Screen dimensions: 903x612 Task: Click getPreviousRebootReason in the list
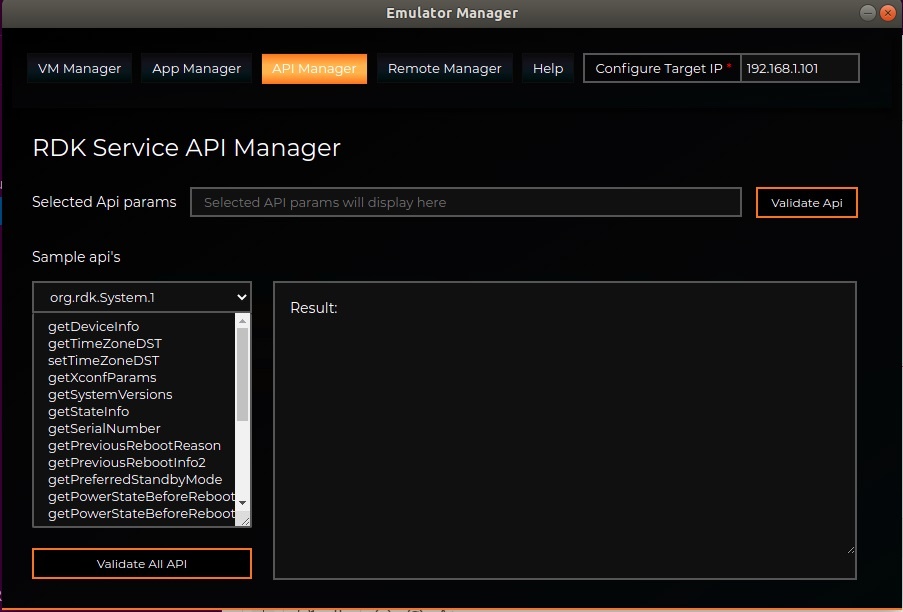pyautogui.click(x=134, y=446)
